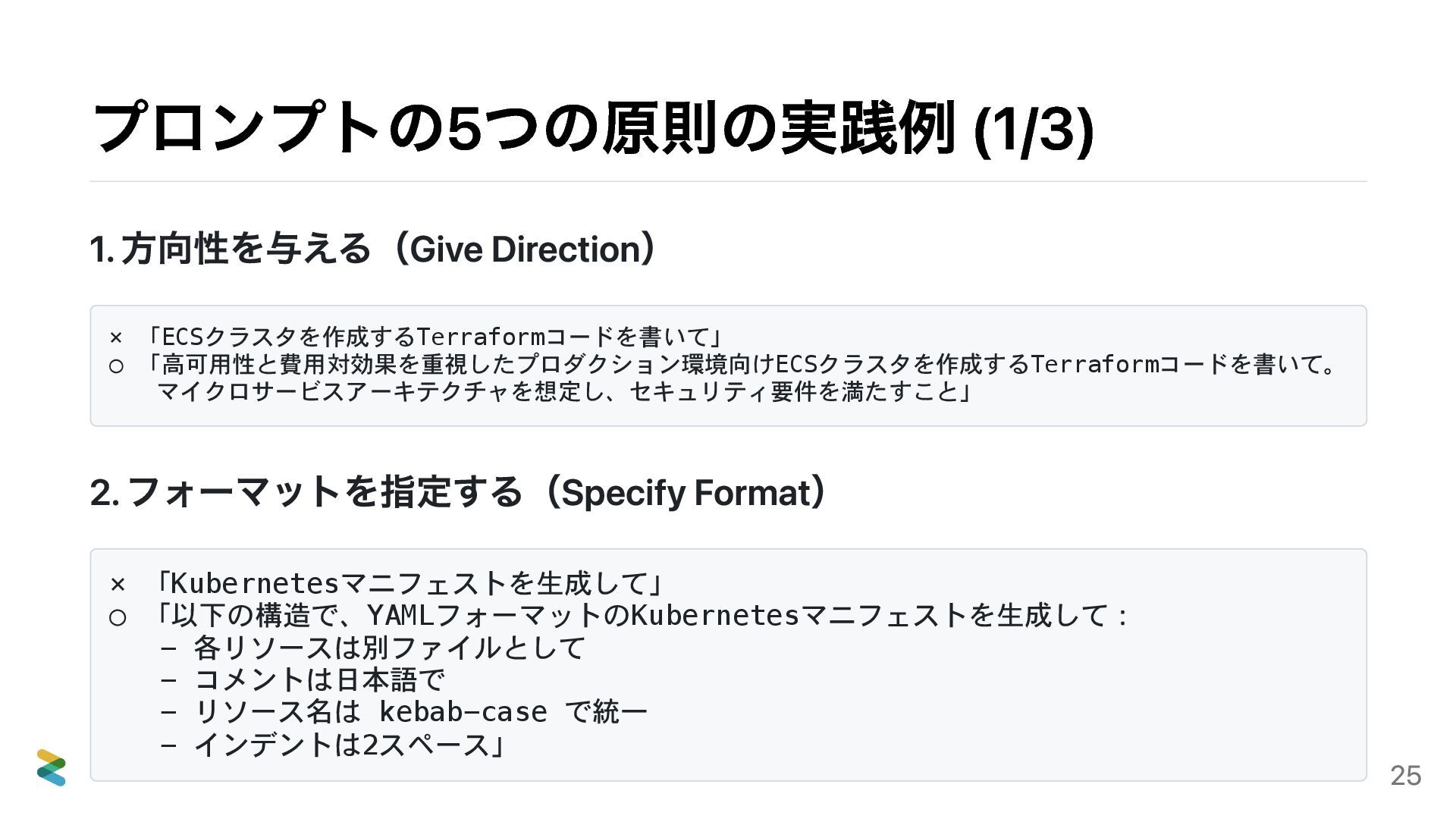
Task: Click the slide title プロンプトの5つの原則の実践例
Action: (523, 128)
